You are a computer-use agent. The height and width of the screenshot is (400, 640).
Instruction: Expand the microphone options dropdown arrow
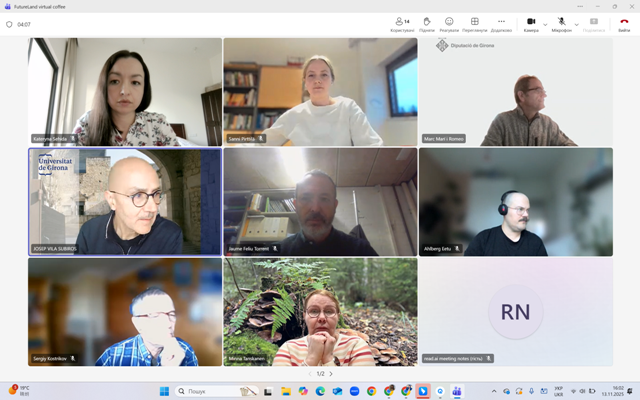click(x=577, y=23)
